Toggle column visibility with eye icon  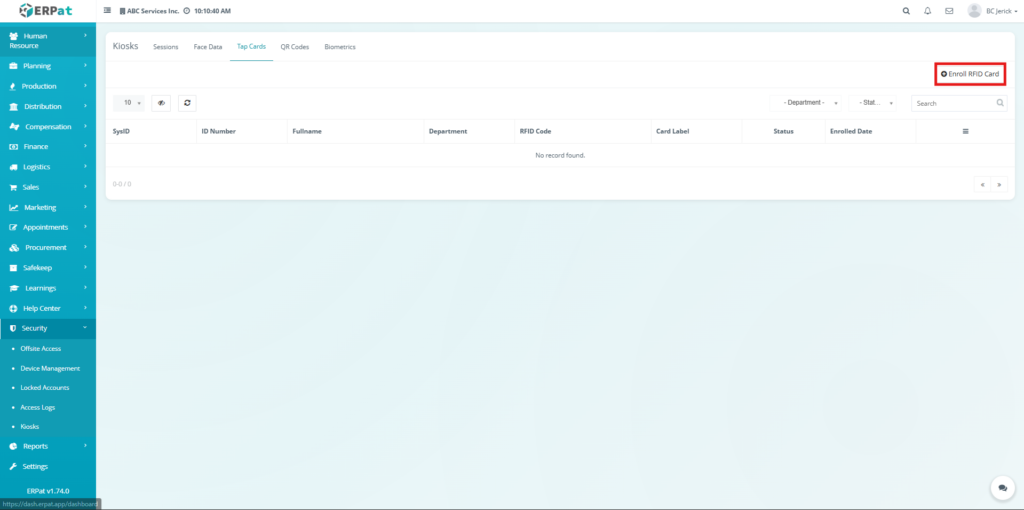click(x=161, y=102)
